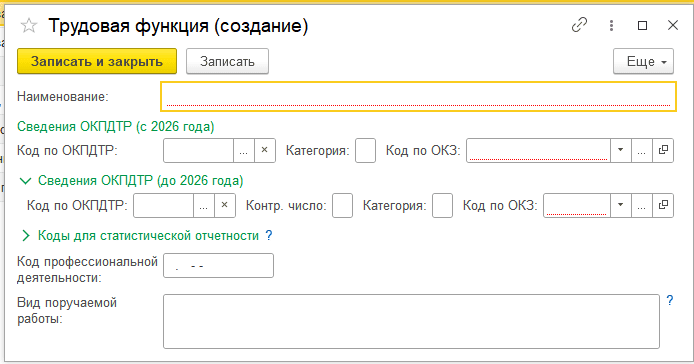Click the Вид поручаемой работы text area
The width and height of the screenshot is (694, 364).
pyautogui.click(x=411, y=321)
